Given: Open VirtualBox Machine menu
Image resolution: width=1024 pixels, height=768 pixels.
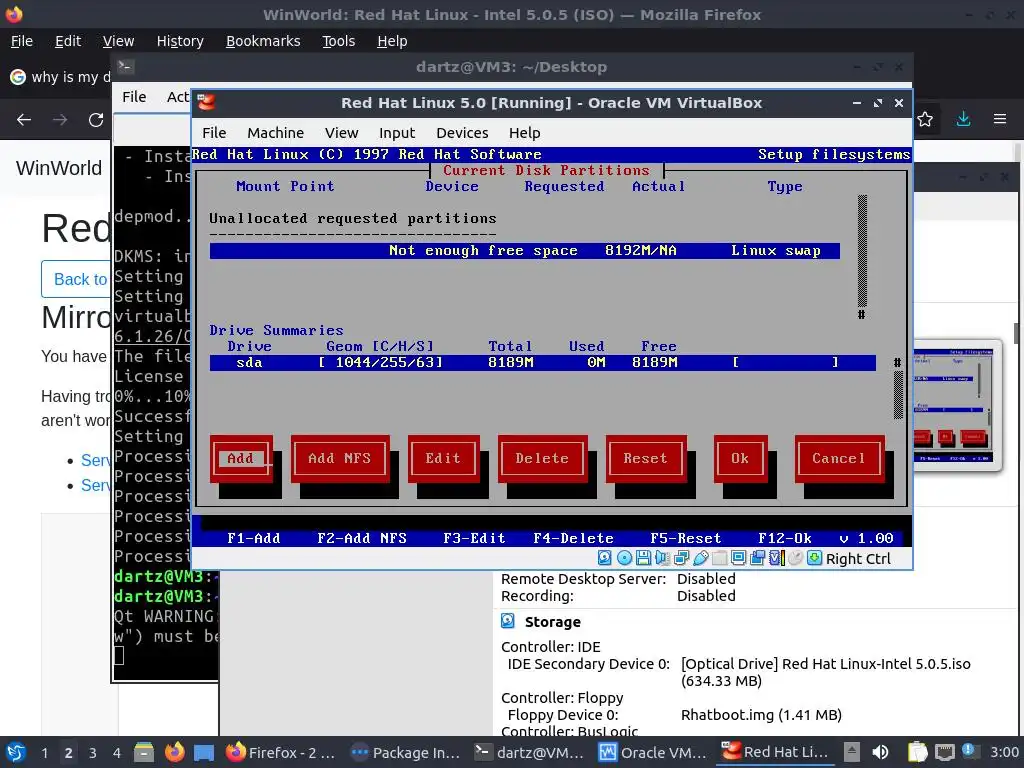Looking at the screenshot, I should 276,133.
